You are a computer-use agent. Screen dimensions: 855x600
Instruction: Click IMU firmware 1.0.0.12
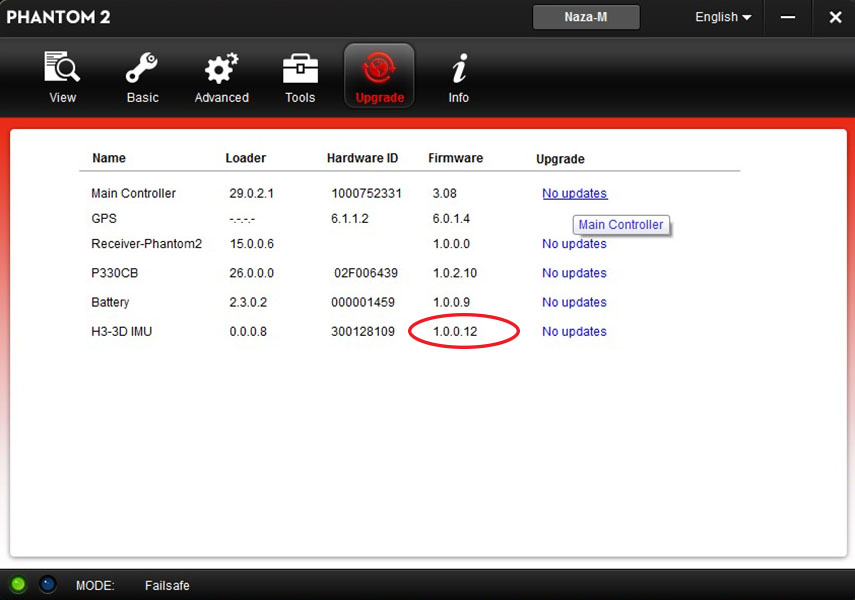[455, 331]
